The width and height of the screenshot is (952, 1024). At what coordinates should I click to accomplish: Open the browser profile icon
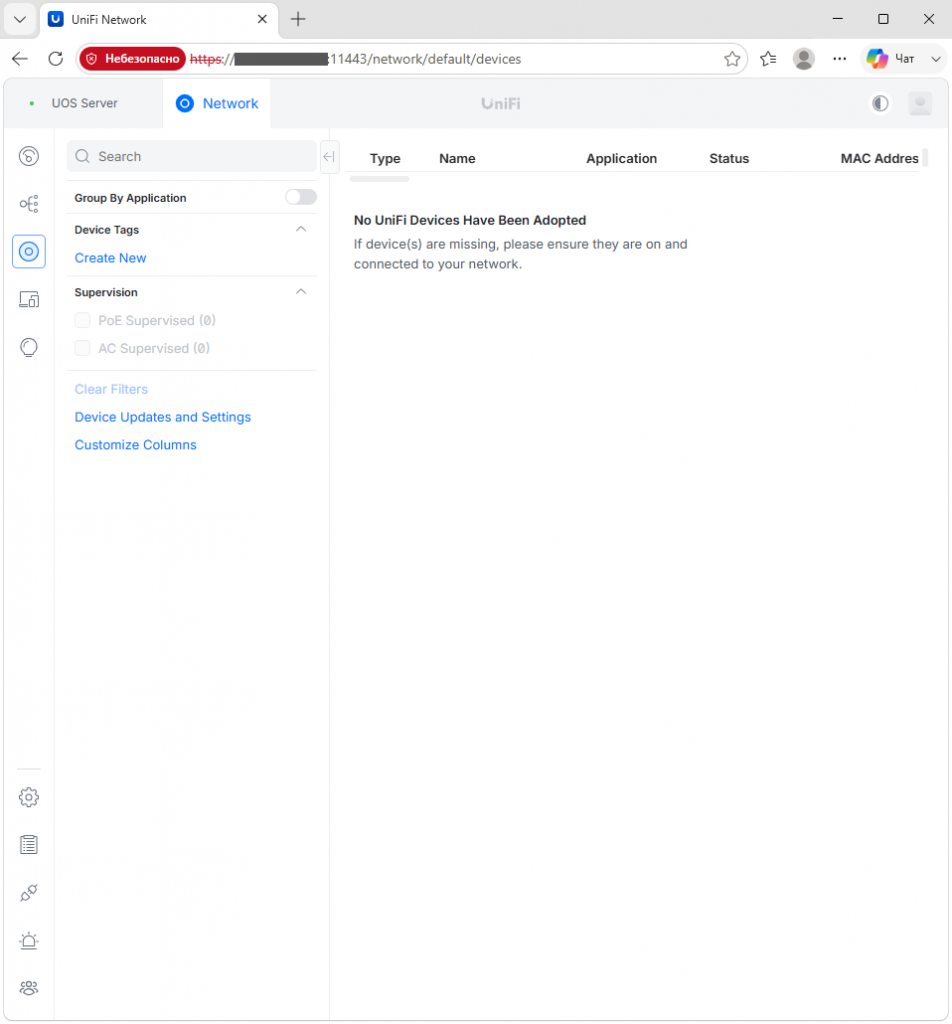point(804,59)
